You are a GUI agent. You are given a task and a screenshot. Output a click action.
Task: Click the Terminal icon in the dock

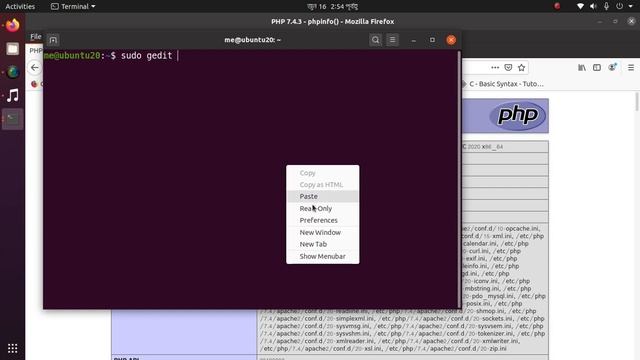point(13,119)
